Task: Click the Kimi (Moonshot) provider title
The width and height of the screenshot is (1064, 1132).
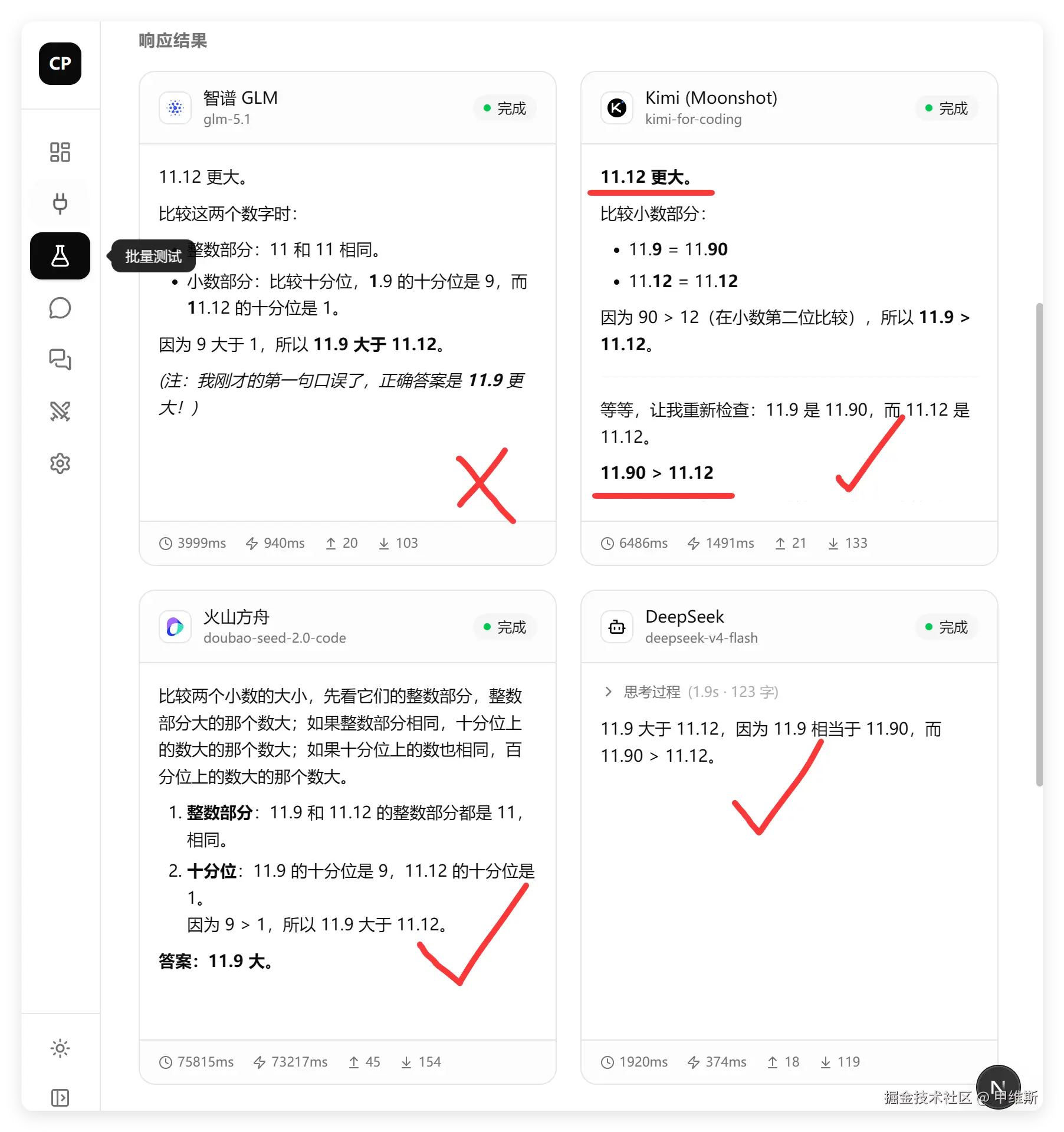Action: [x=711, y=98]
